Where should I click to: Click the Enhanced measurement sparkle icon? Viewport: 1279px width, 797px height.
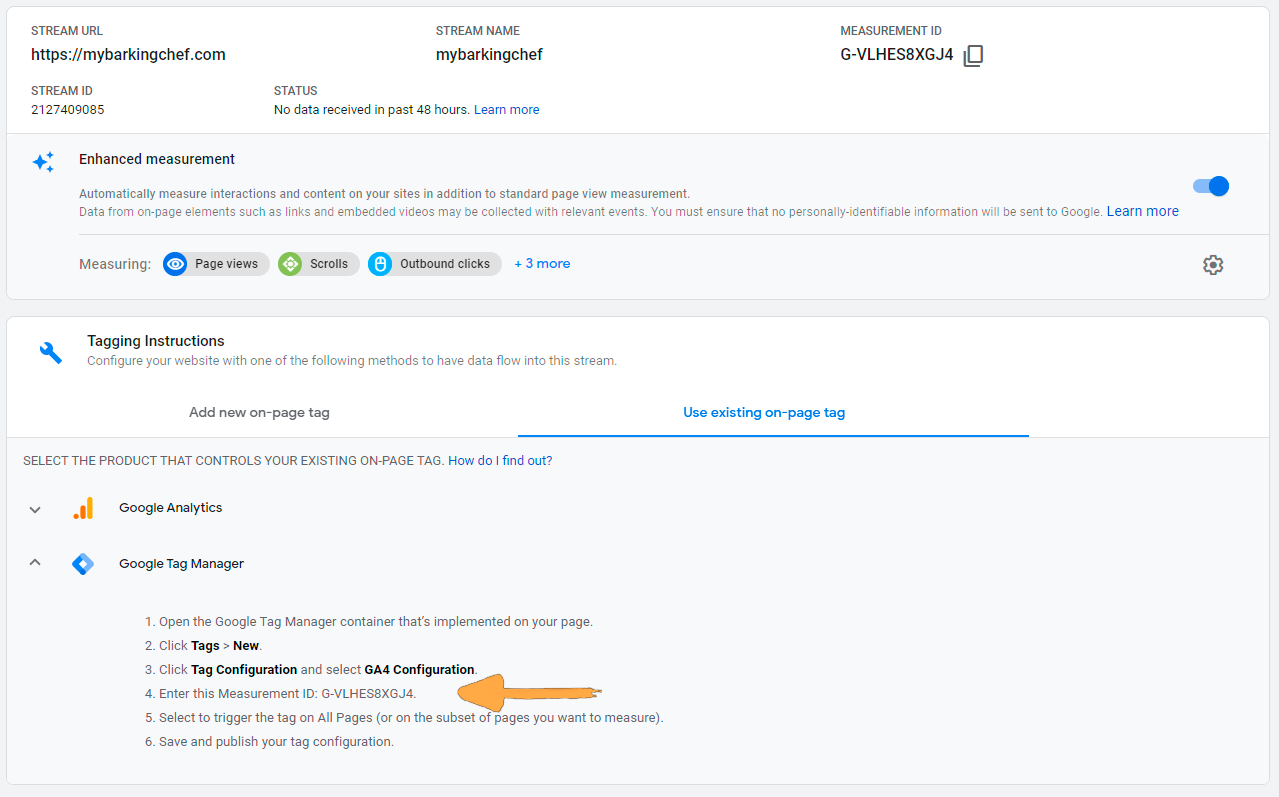[43, 162]
